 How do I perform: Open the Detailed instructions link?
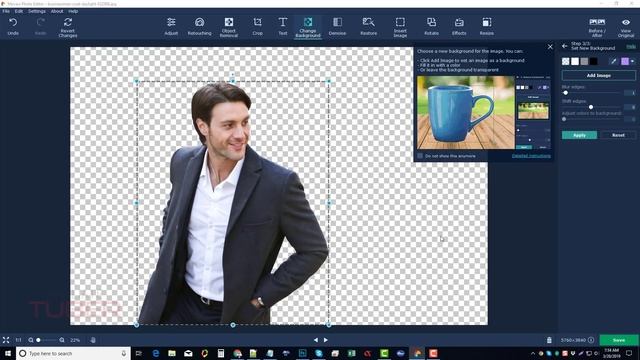(531, 156)
